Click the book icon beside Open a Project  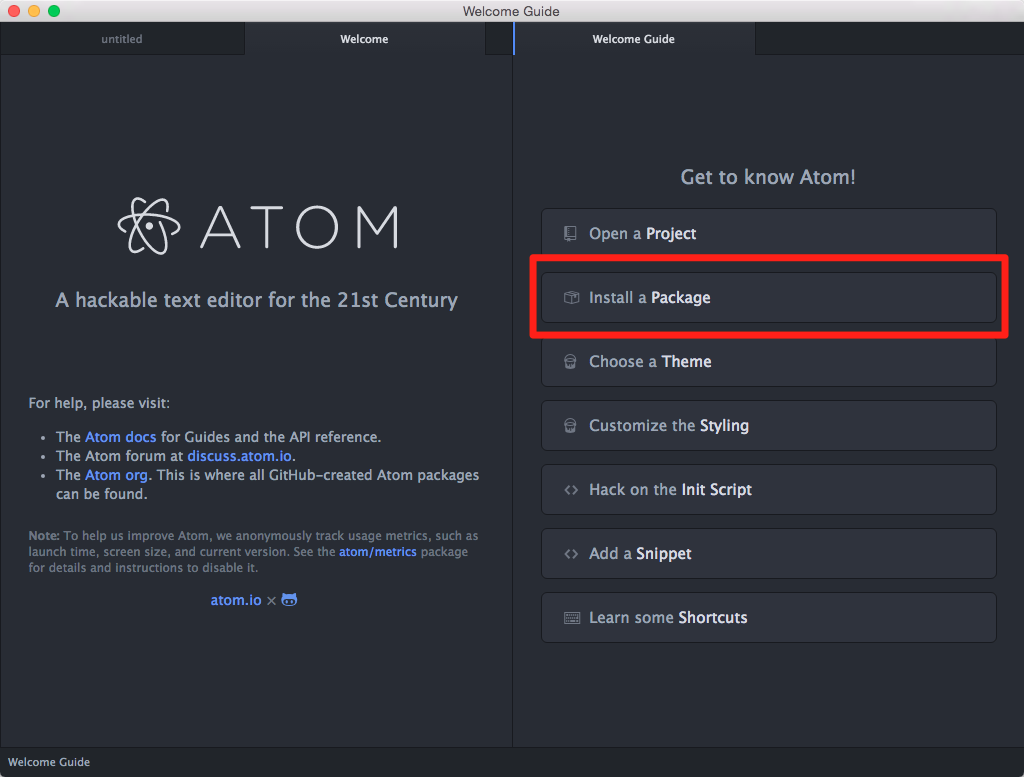pos(570,233)
